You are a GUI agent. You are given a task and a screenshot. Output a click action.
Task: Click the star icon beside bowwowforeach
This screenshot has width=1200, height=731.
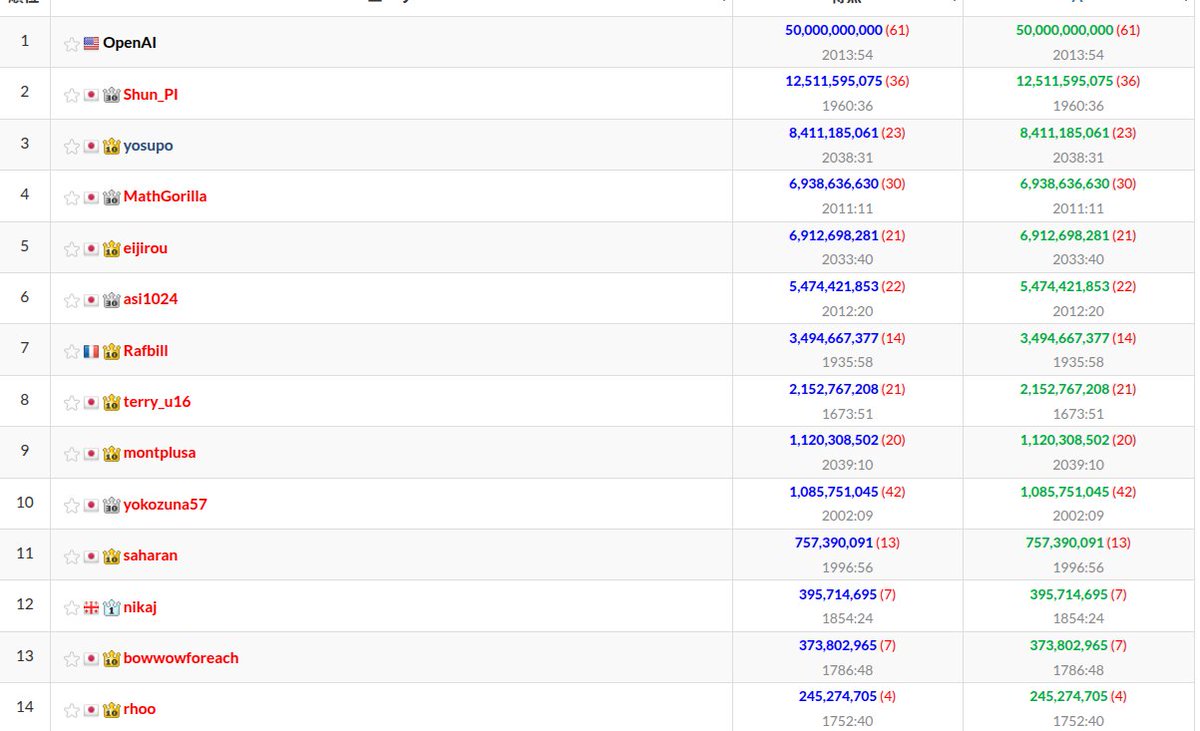pyautogui.click(x=71, y=659)
